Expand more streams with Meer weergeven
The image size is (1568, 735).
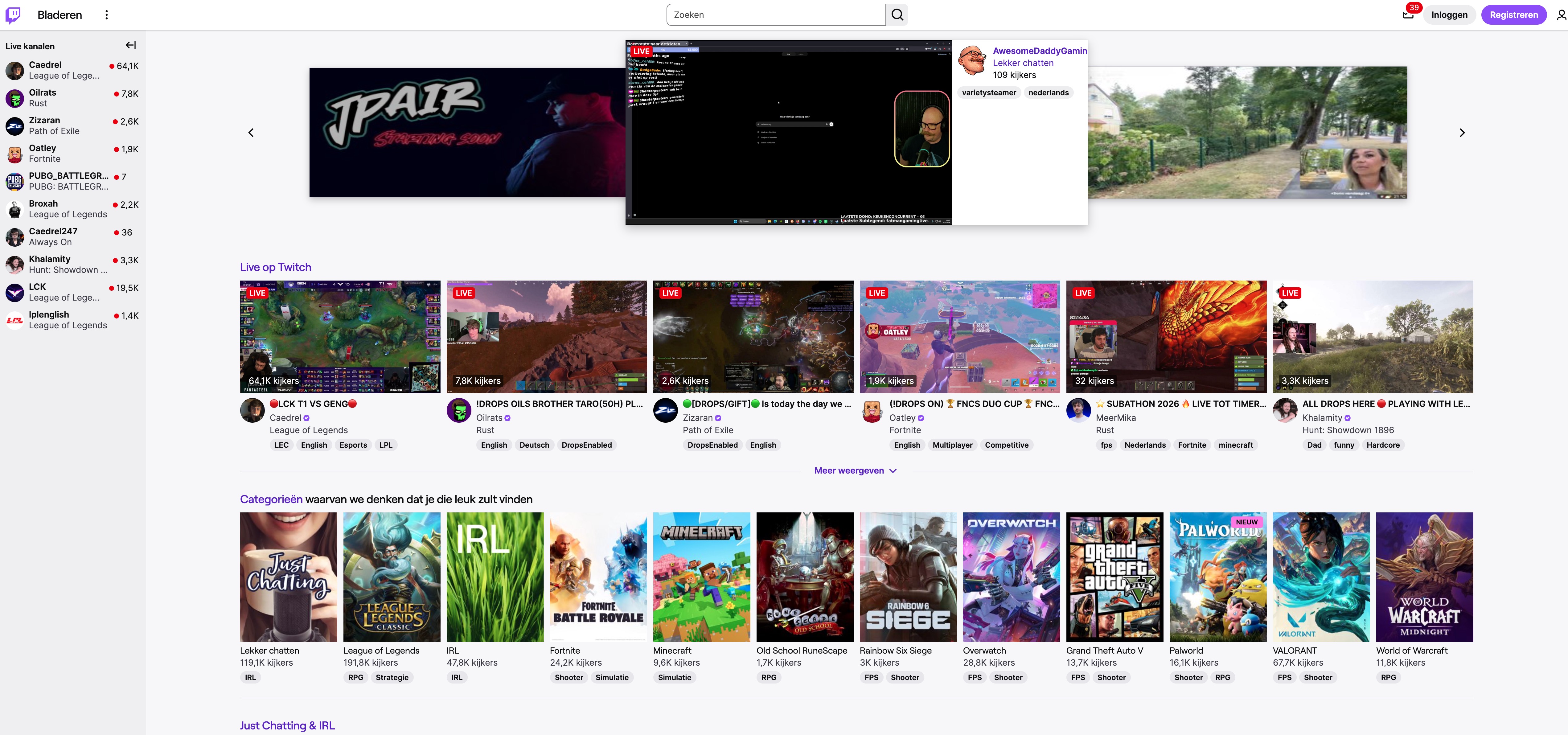tap(855, 471)
